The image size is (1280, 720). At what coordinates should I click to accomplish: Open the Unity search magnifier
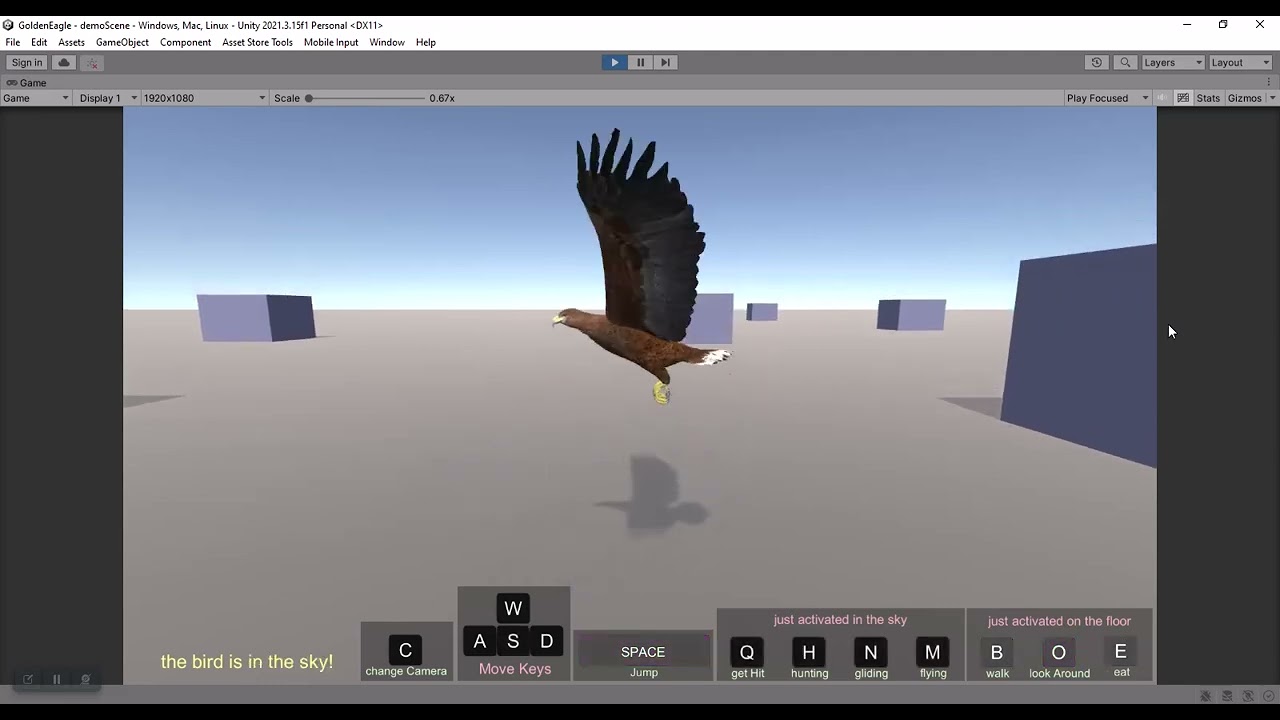point(1125,62)
